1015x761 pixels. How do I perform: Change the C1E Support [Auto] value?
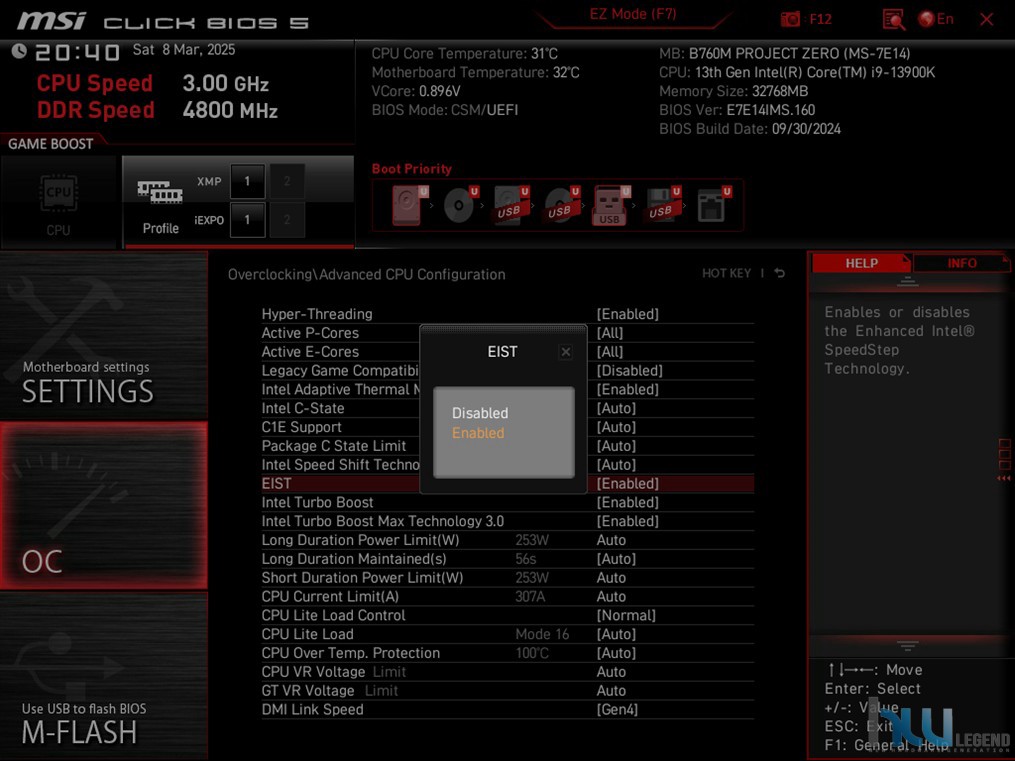coord(616,426)
